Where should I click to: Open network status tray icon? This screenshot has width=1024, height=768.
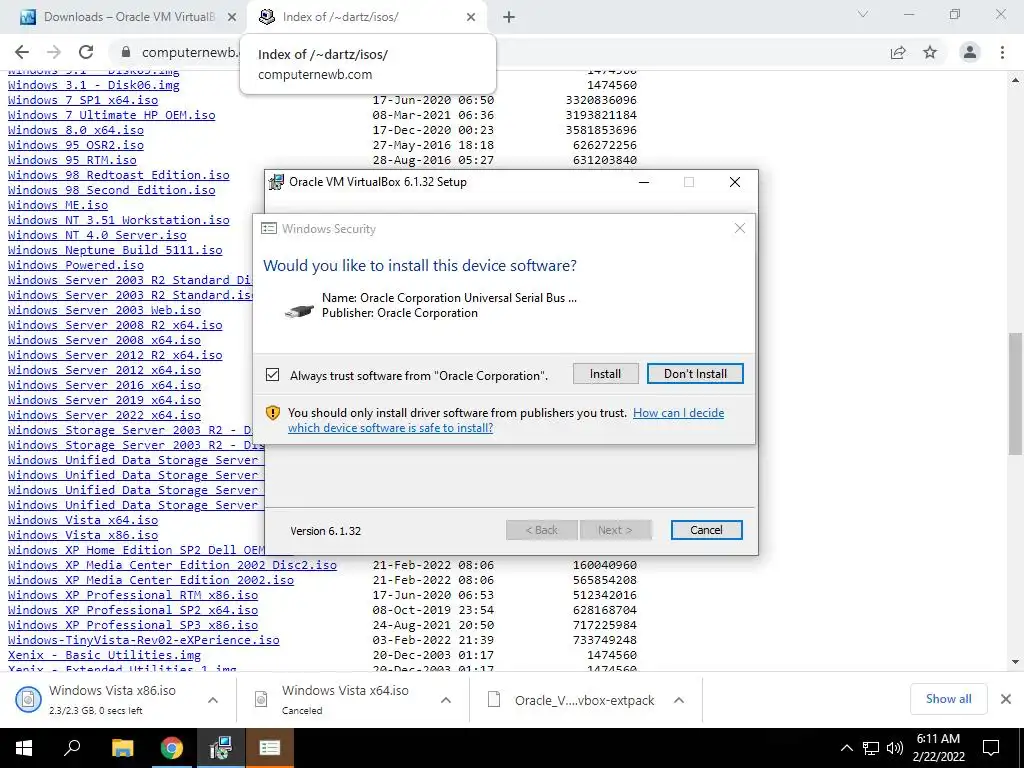[x=871, y=748]
